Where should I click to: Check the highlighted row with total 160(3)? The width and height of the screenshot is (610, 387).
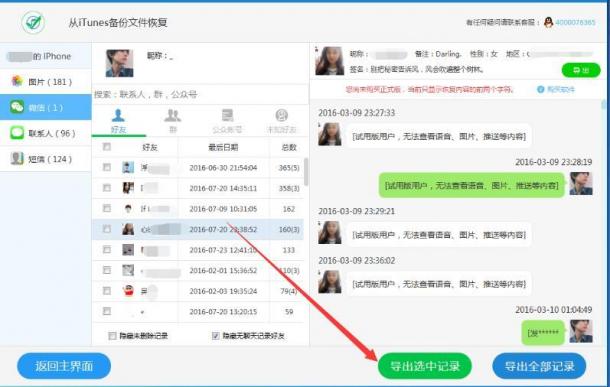click(x=107, y=229)
